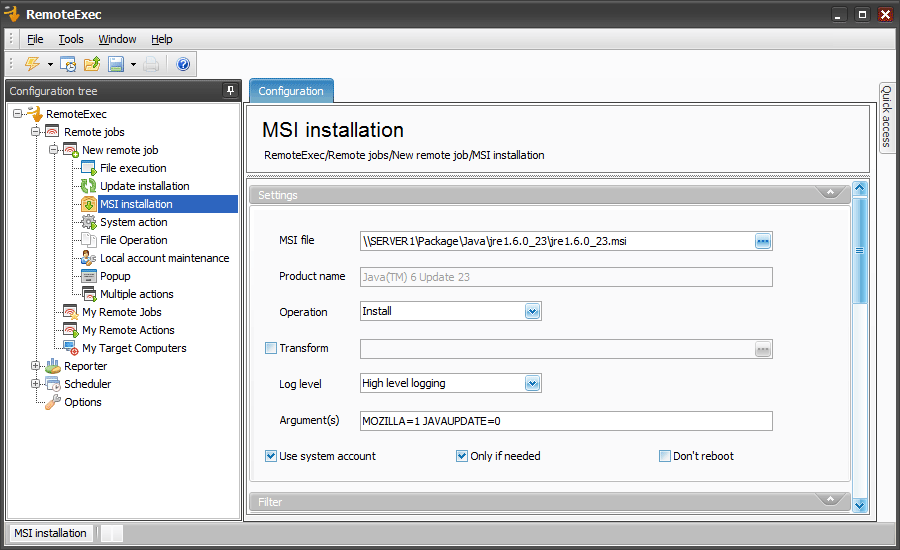Open the File menu
Screen dimensions: 900x550
[35, 39]
